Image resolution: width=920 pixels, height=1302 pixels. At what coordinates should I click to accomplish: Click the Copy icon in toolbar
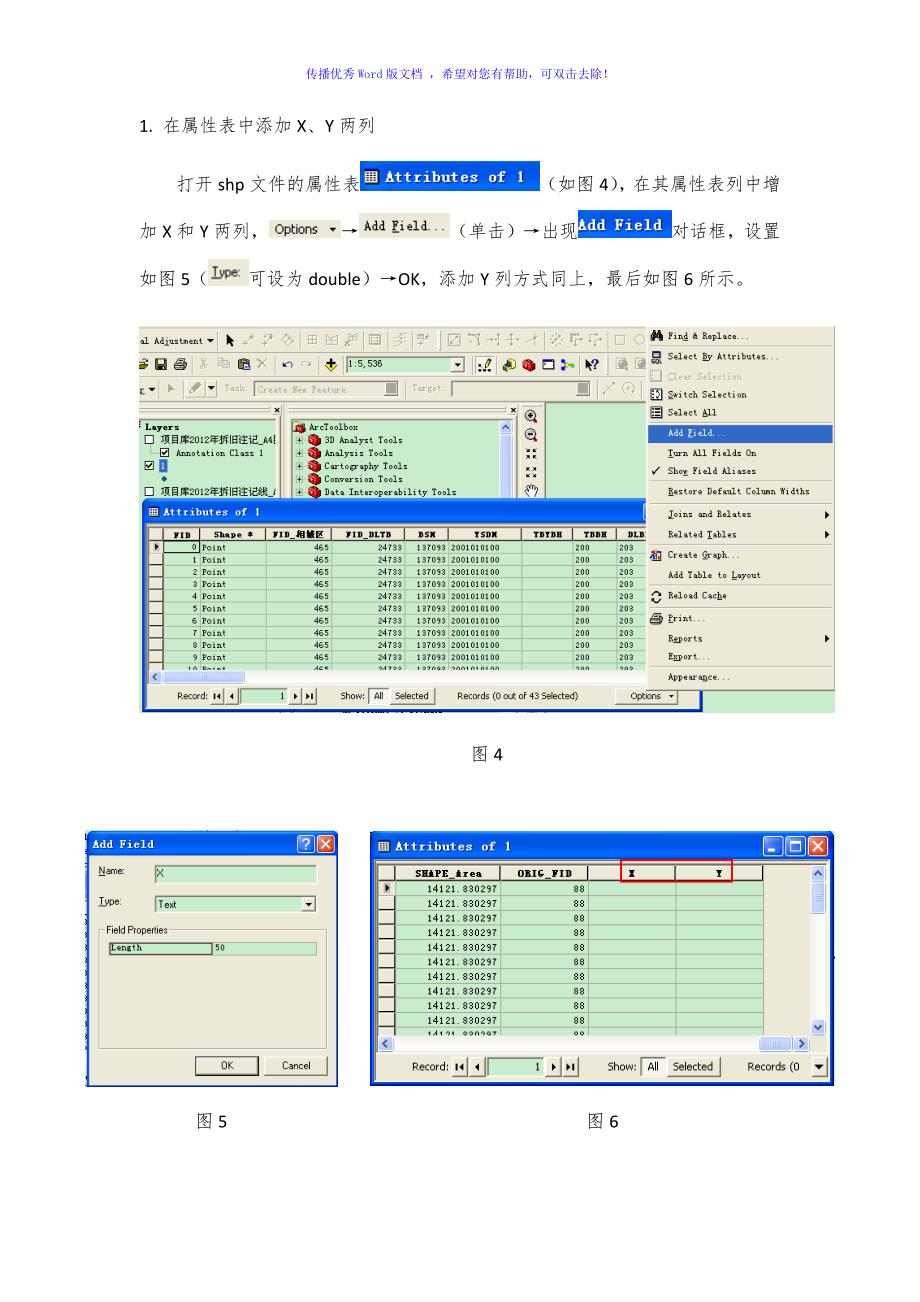tap(223, 364)
